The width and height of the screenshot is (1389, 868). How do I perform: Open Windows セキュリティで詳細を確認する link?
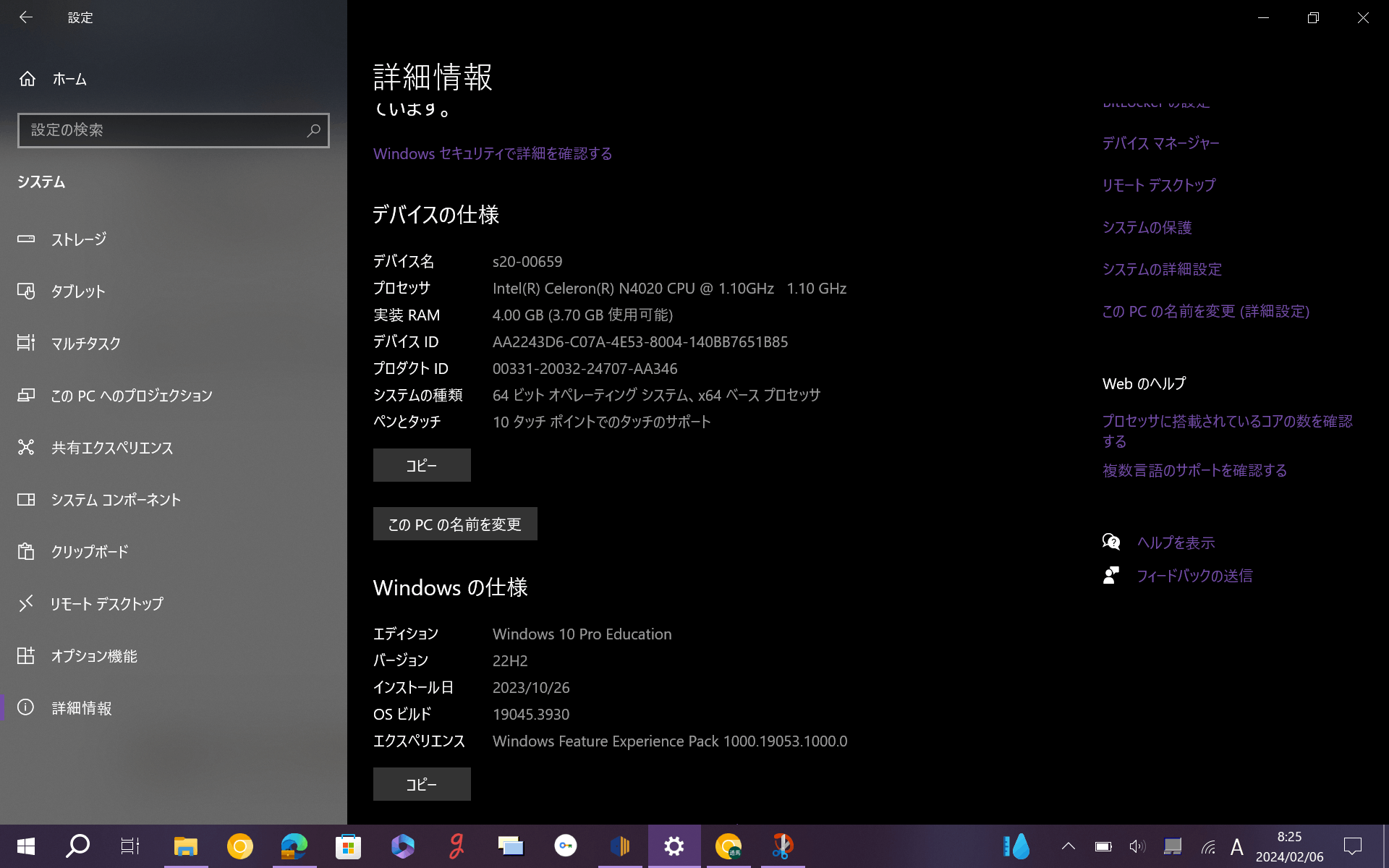click(492, 153)
